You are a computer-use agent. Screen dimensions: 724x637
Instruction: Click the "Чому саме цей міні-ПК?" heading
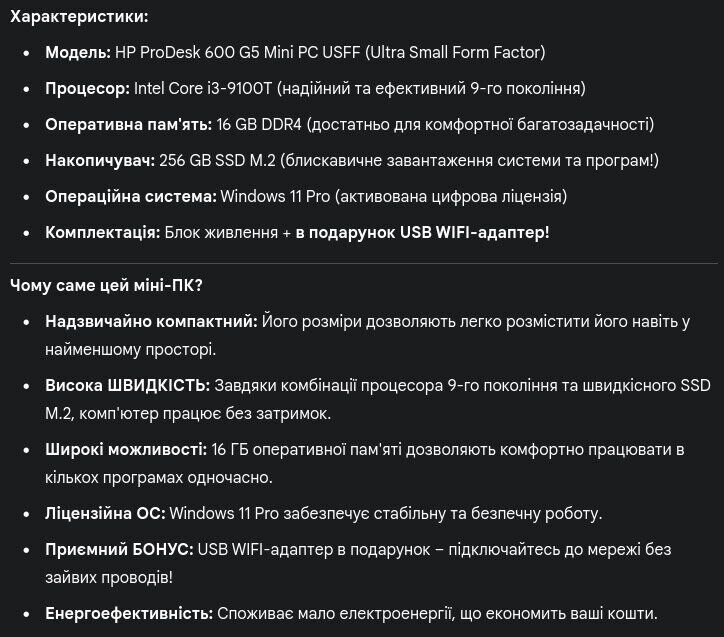(106, 285)
